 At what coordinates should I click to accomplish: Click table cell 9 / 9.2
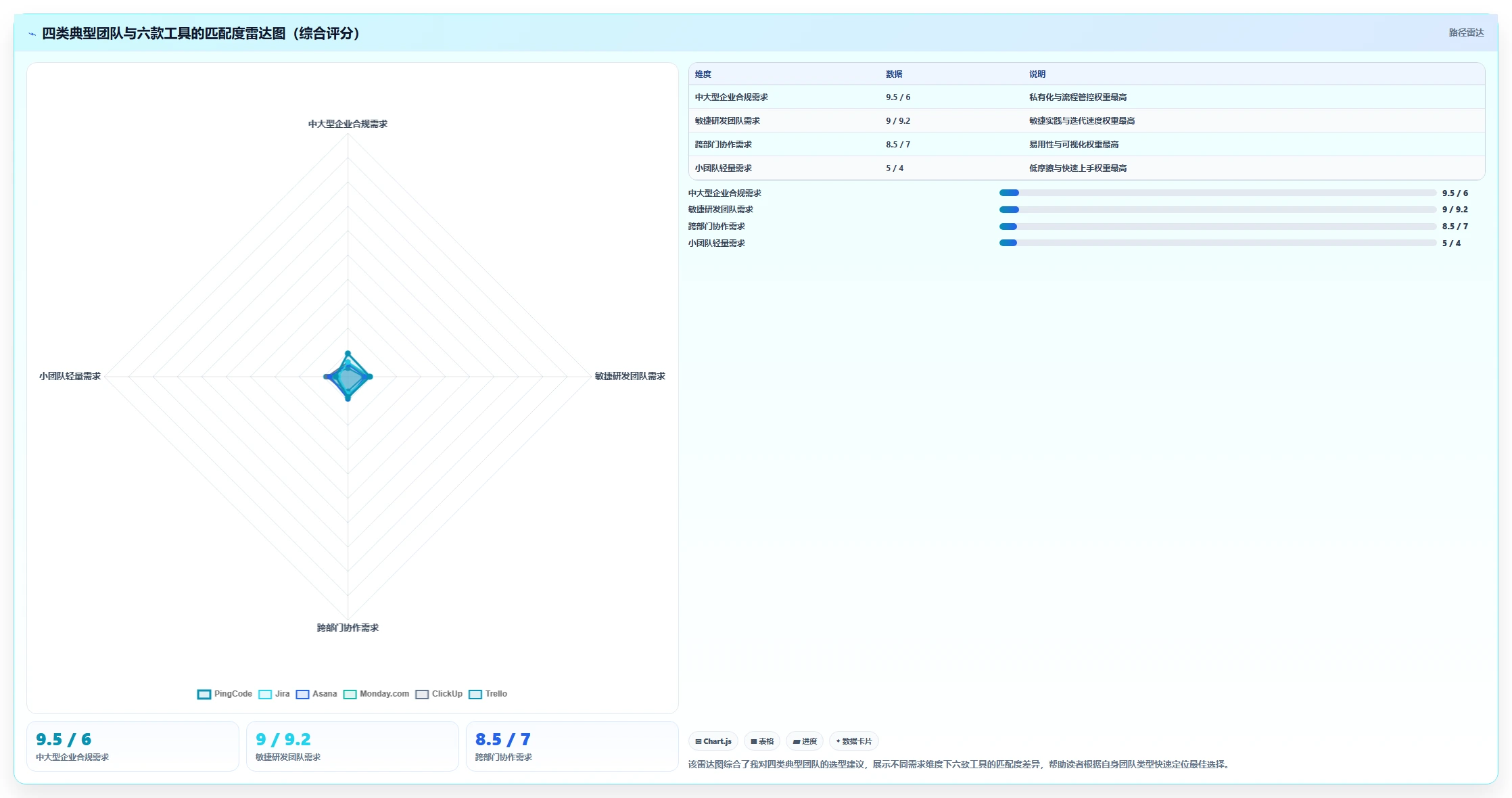pos(898,121)
